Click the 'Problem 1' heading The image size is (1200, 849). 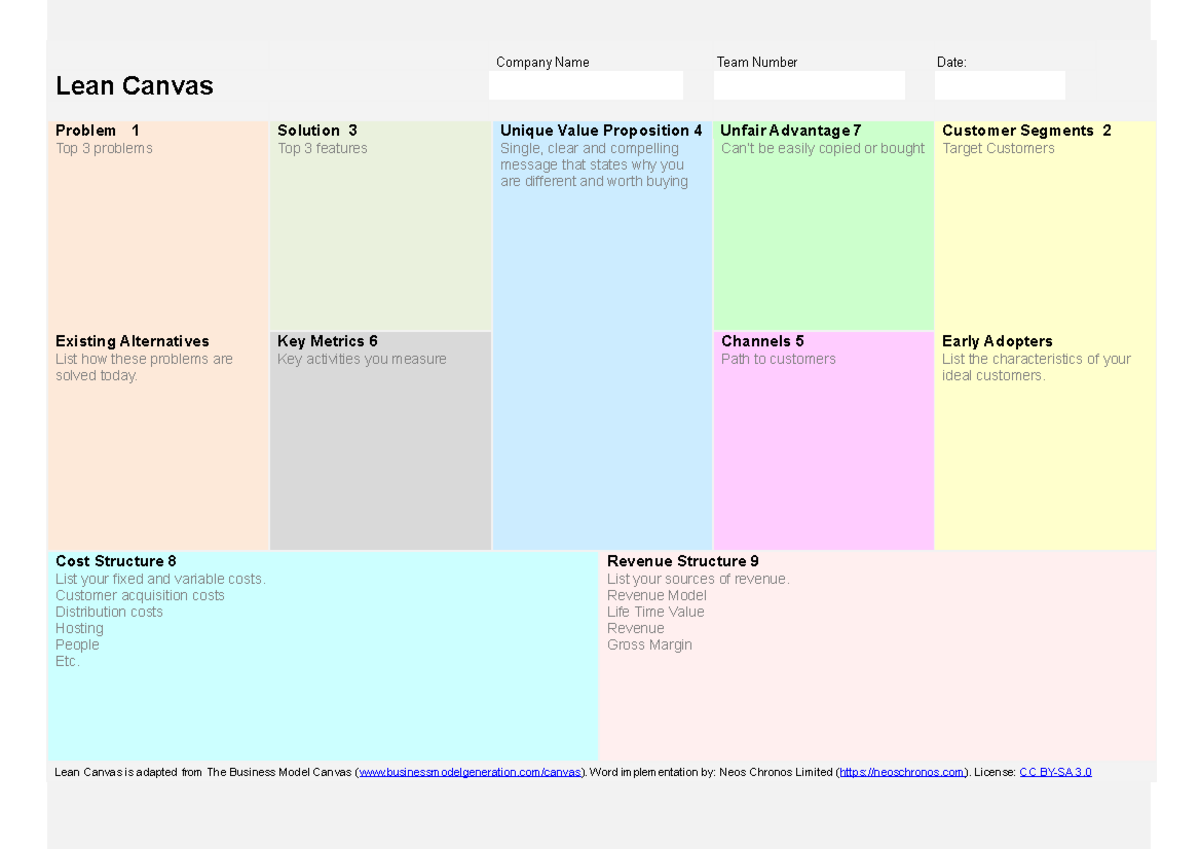coord(98,131)
